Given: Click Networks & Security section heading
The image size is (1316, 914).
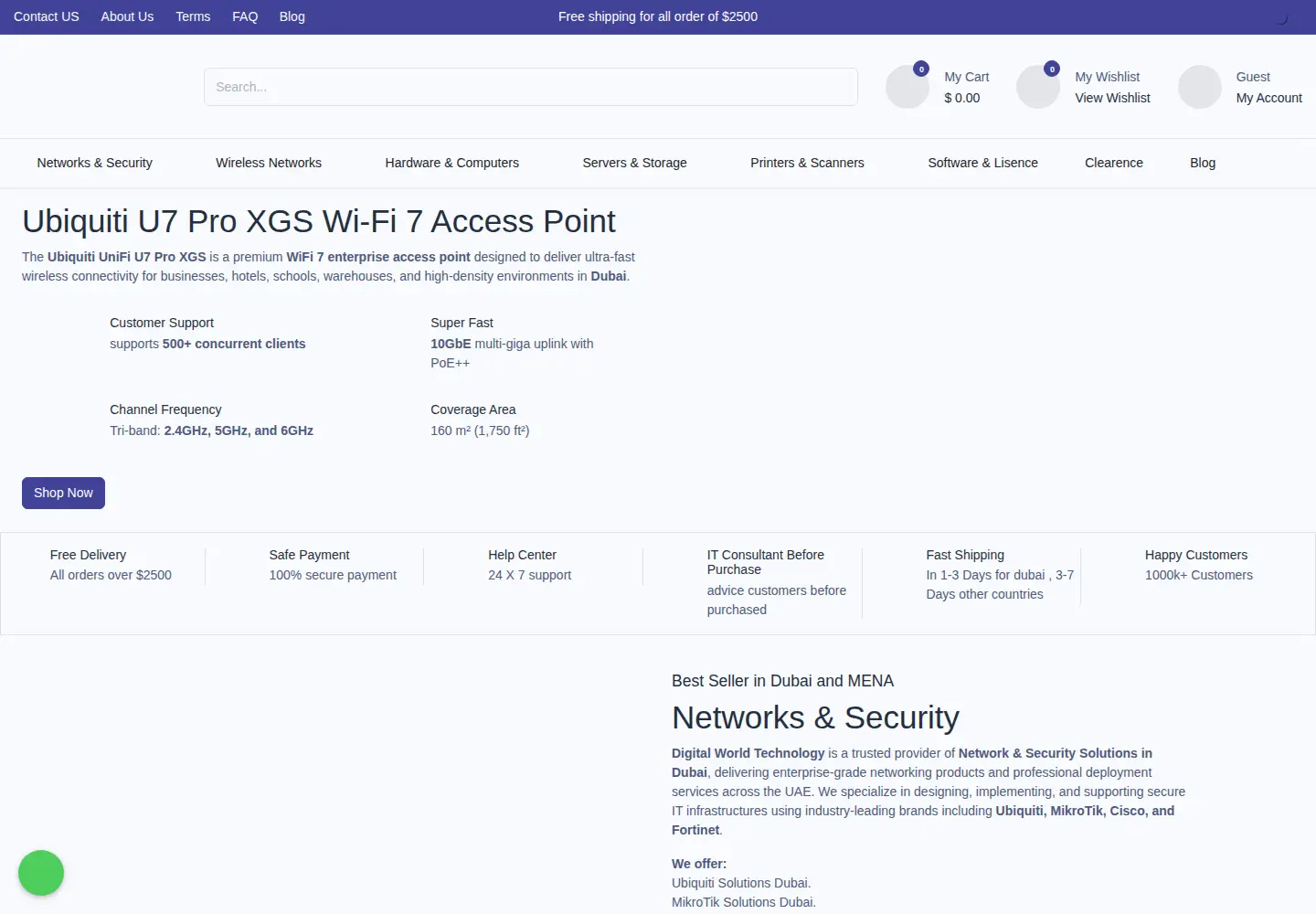Looking at the screenshot, I should (x=815, y=717).
